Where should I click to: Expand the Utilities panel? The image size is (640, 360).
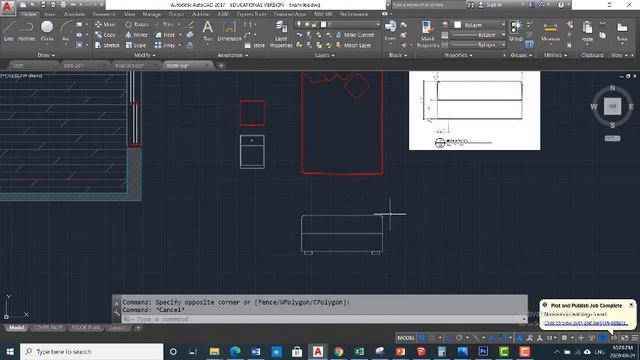555,55
